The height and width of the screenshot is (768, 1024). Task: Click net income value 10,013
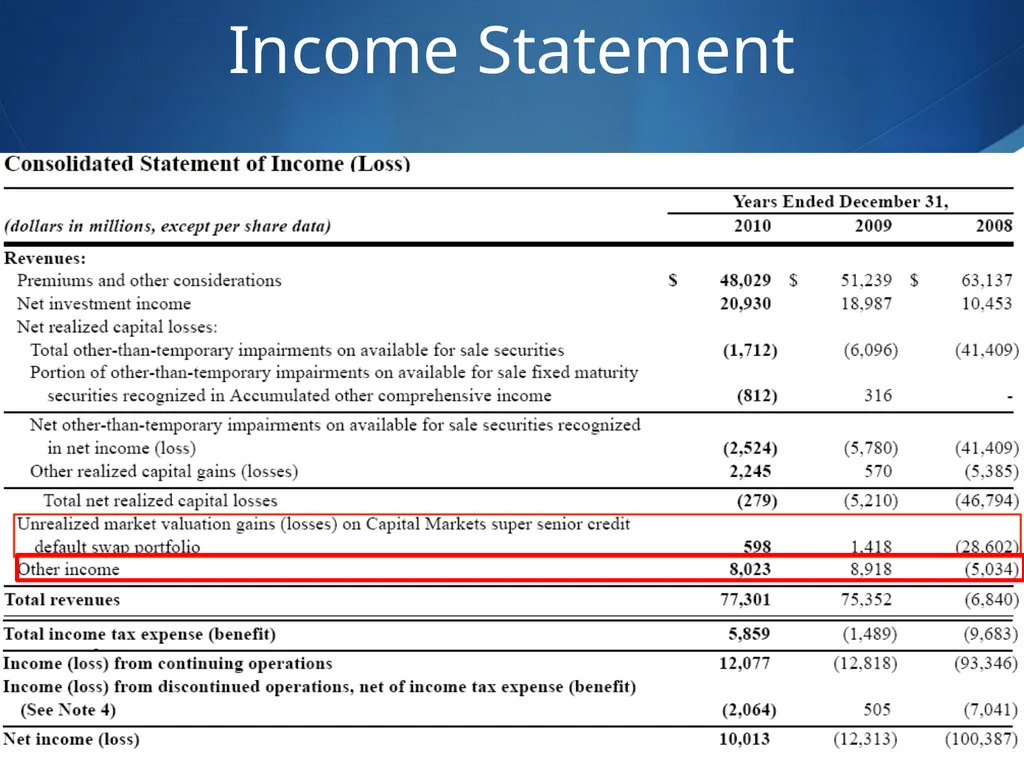coord(744,739)
